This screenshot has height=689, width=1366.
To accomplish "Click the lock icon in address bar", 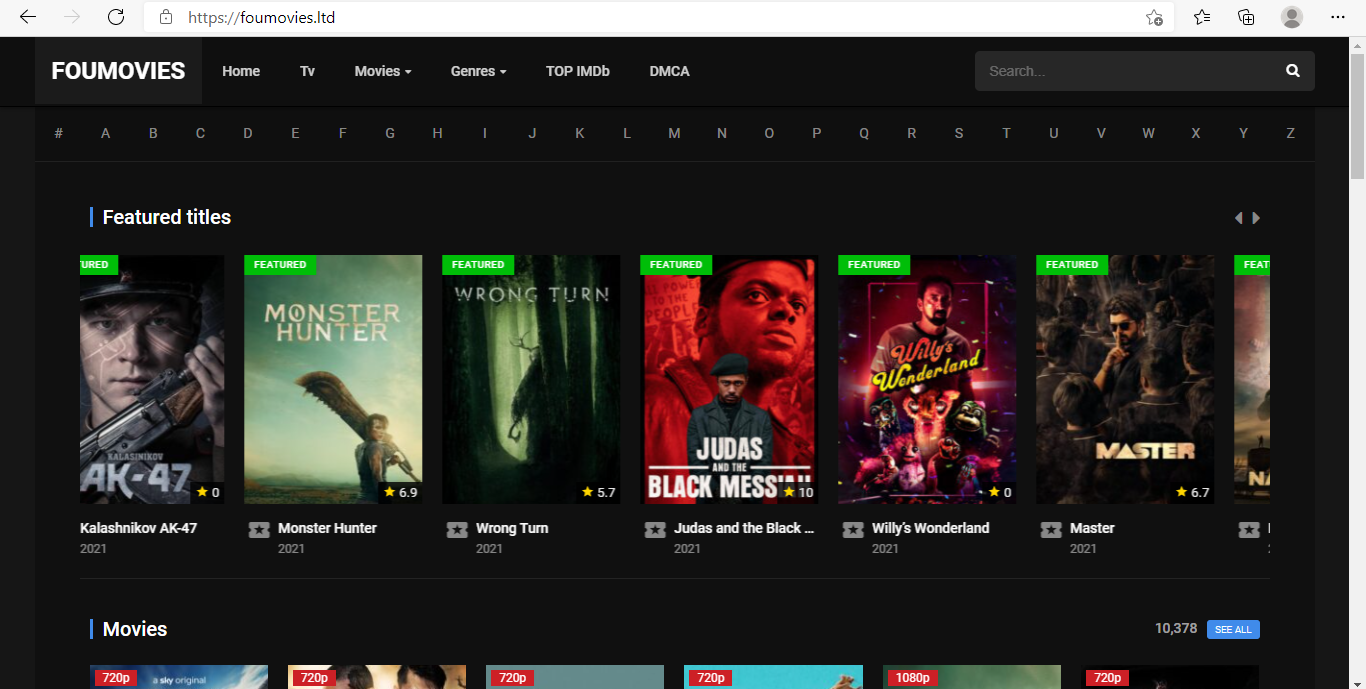I will click(166, 17).
